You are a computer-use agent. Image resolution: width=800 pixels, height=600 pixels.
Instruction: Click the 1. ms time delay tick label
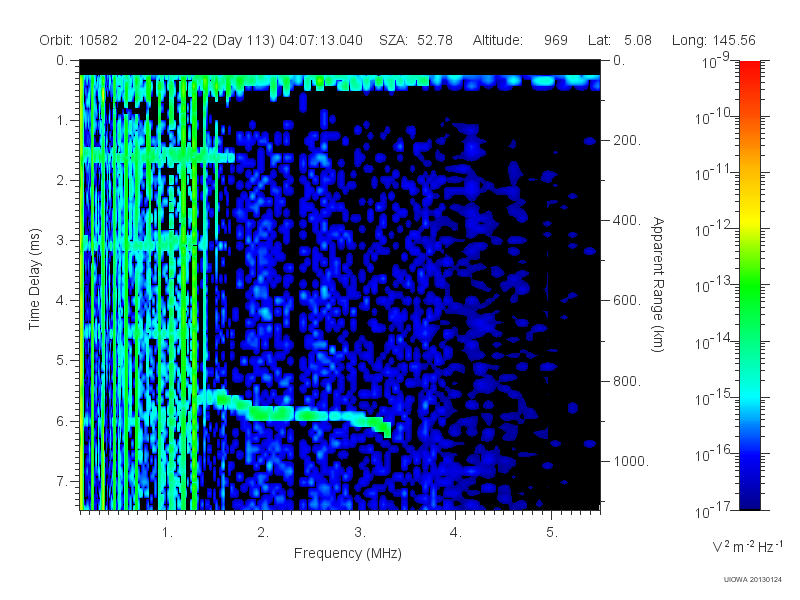(x=62, y=120)
